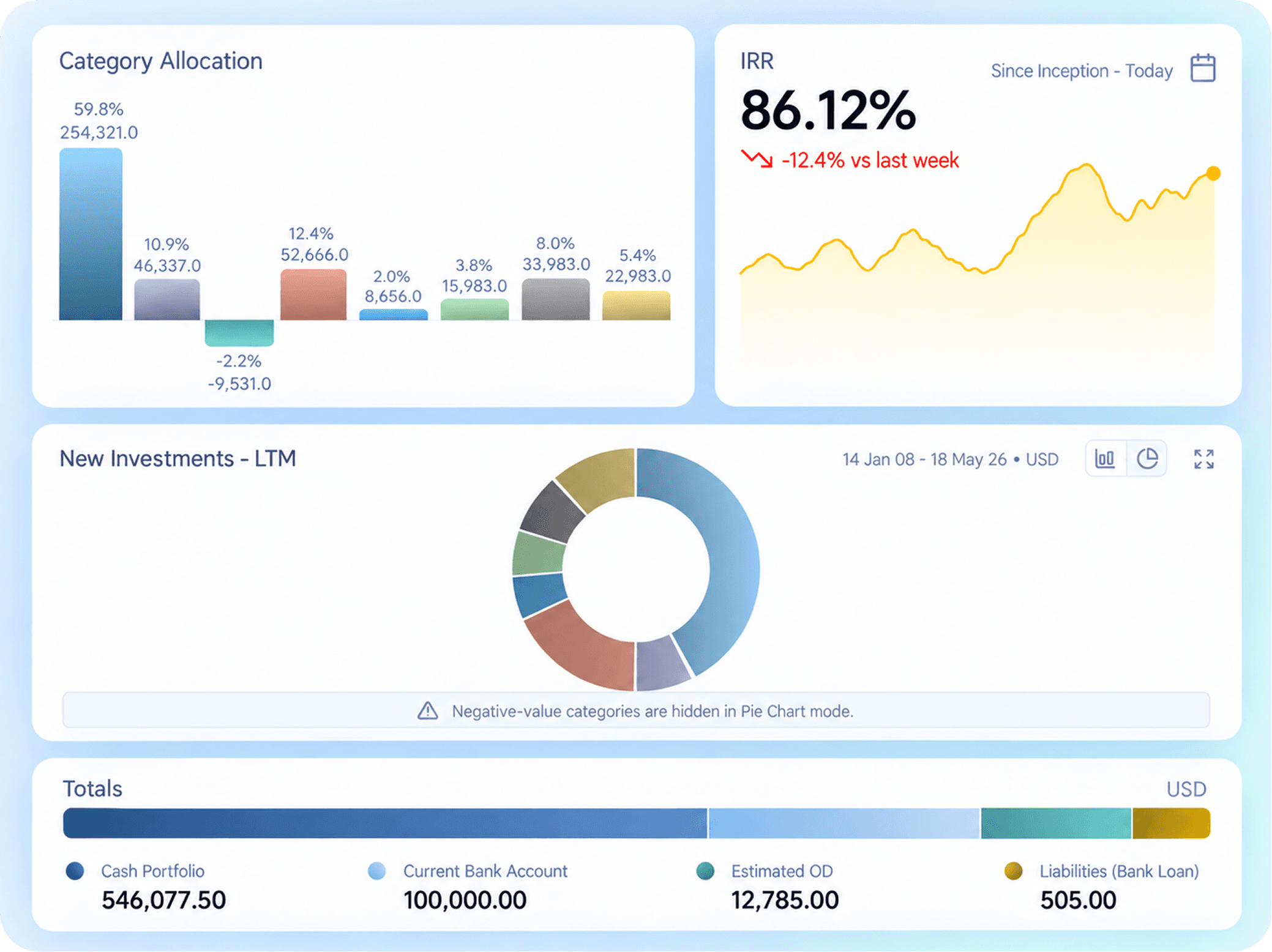Click the 12,785.00 Estimated OD value
The width and height of the screenshot is (1272, 952).
click(x=785, y=900)
